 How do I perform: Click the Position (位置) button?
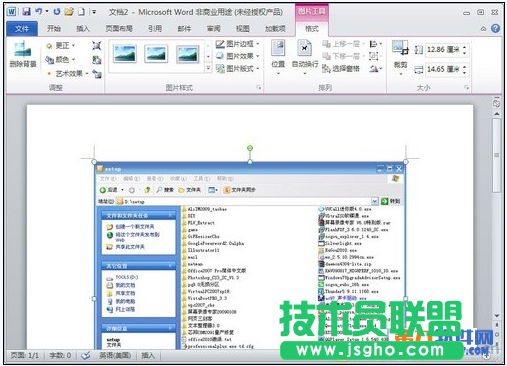pyautogui.click(x=278, y=57)
